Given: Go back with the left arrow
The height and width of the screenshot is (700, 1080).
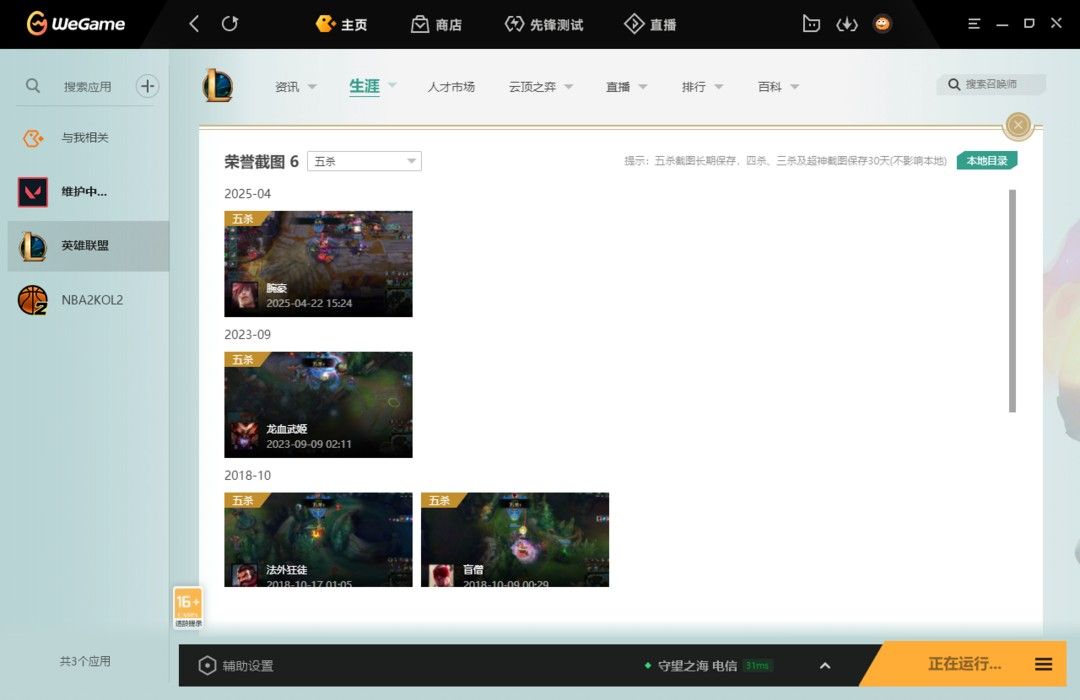Looking at the screenshot, I should coord(194,24).
